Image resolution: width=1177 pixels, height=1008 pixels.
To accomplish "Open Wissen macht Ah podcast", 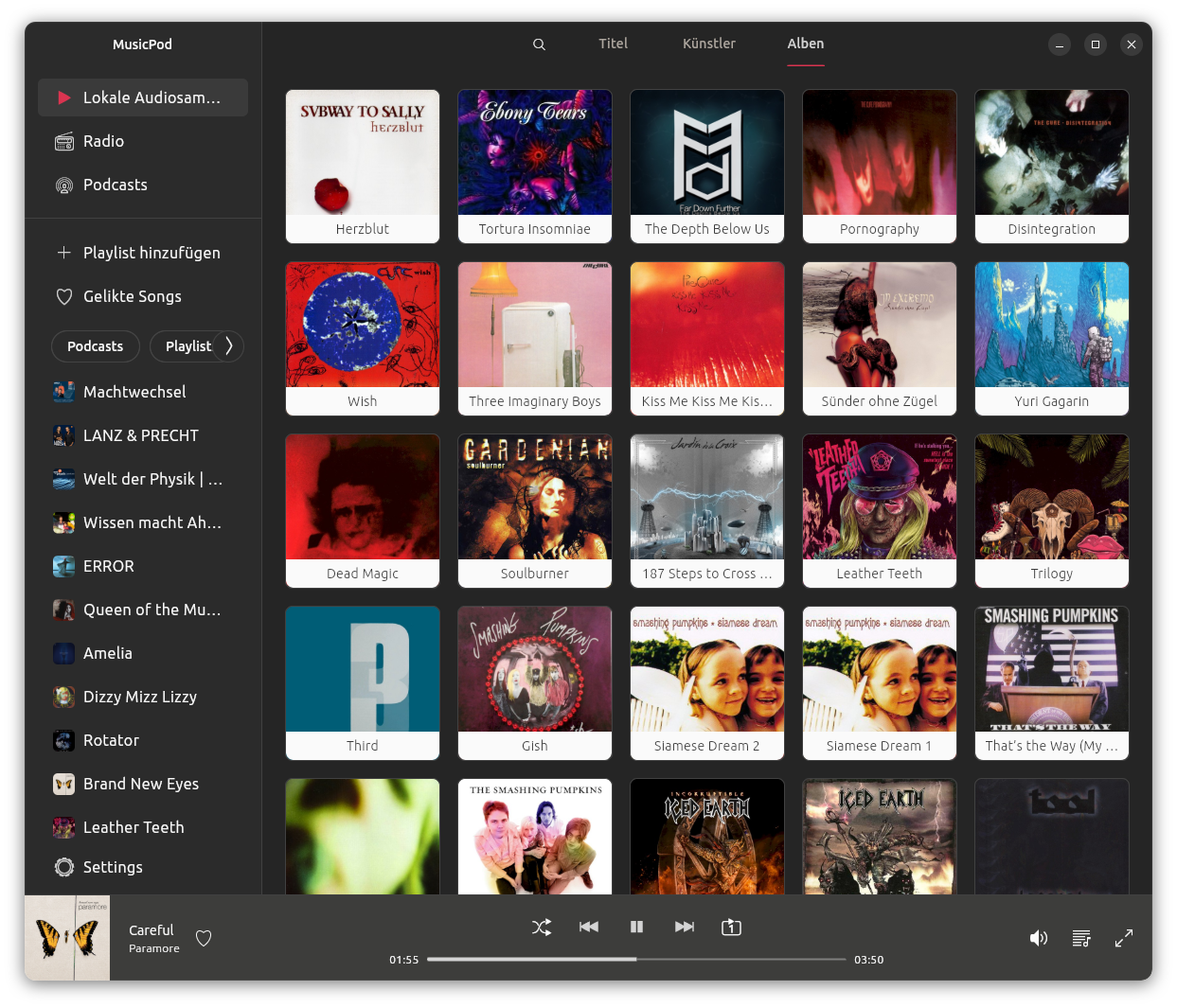I will 143,522.
